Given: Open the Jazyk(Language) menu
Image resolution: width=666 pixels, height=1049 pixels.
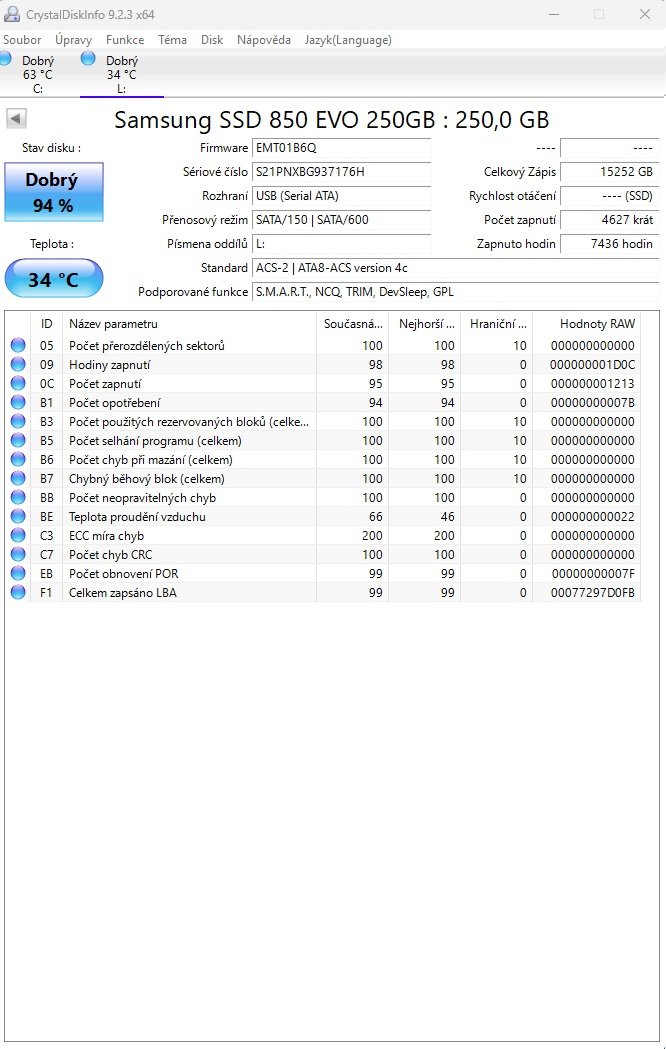Looking at the screenshot, I should (x=348, y=39).
